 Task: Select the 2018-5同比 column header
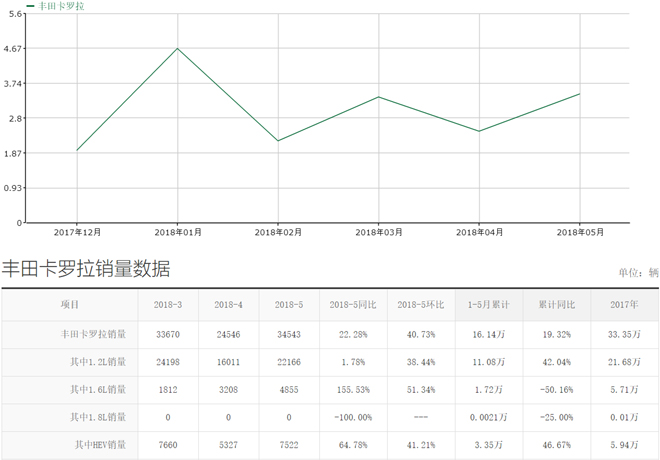(x=353, y=305)
